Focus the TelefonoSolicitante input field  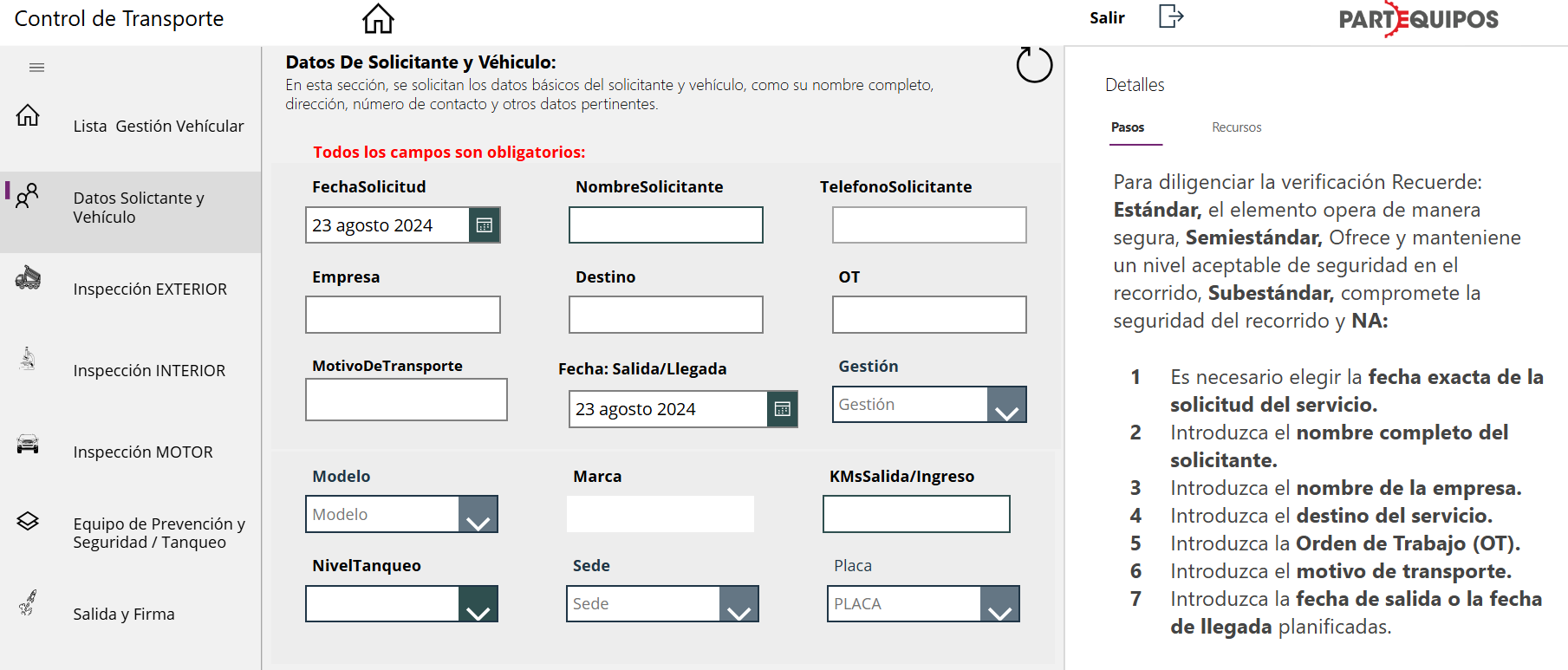coord(929,225)
